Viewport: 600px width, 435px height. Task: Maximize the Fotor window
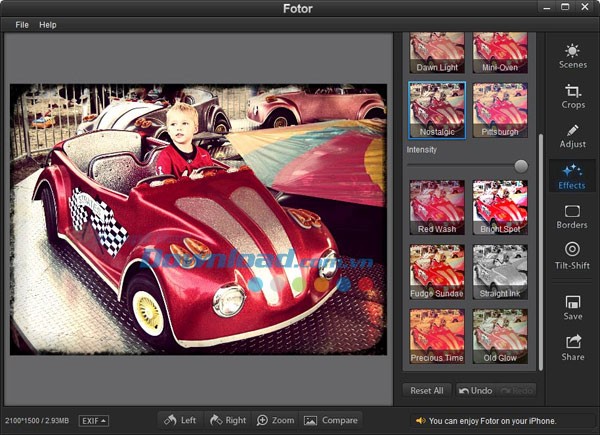565,7
